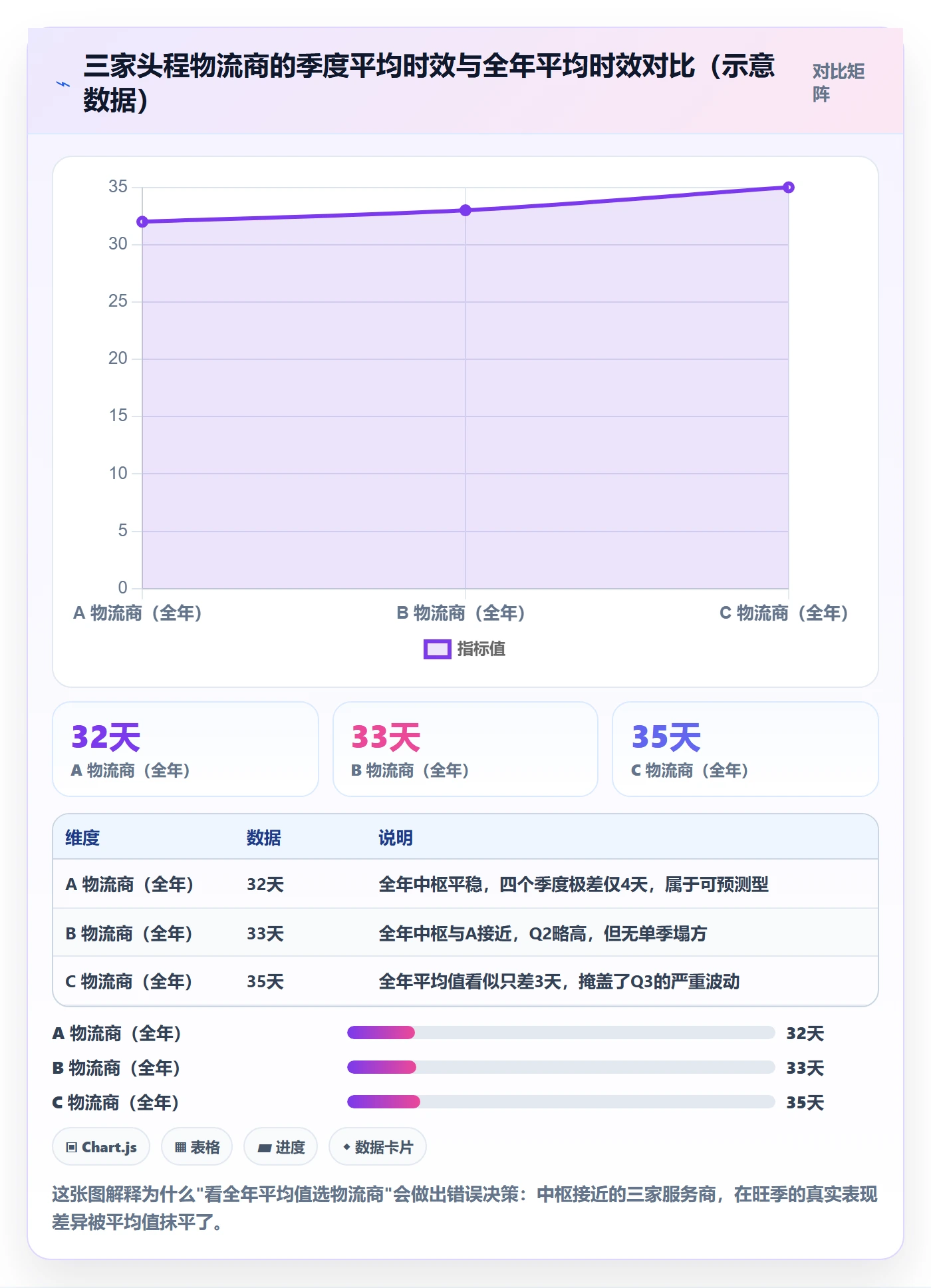
Task: Toggle the 指标值 legend color box
Action: coord(437,649)
